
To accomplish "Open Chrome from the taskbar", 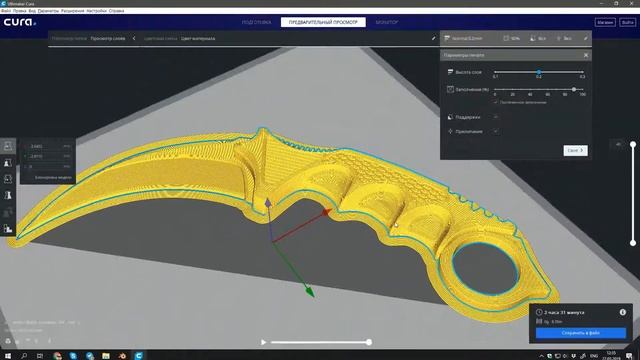I will tap(57, 356).
